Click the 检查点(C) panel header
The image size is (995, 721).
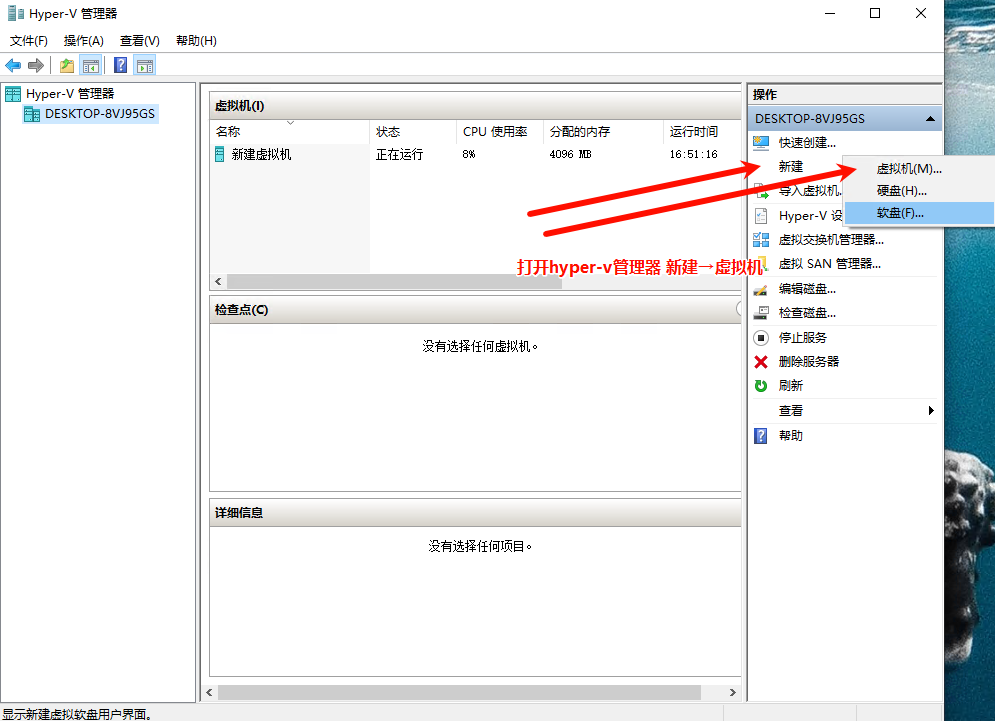475,310
